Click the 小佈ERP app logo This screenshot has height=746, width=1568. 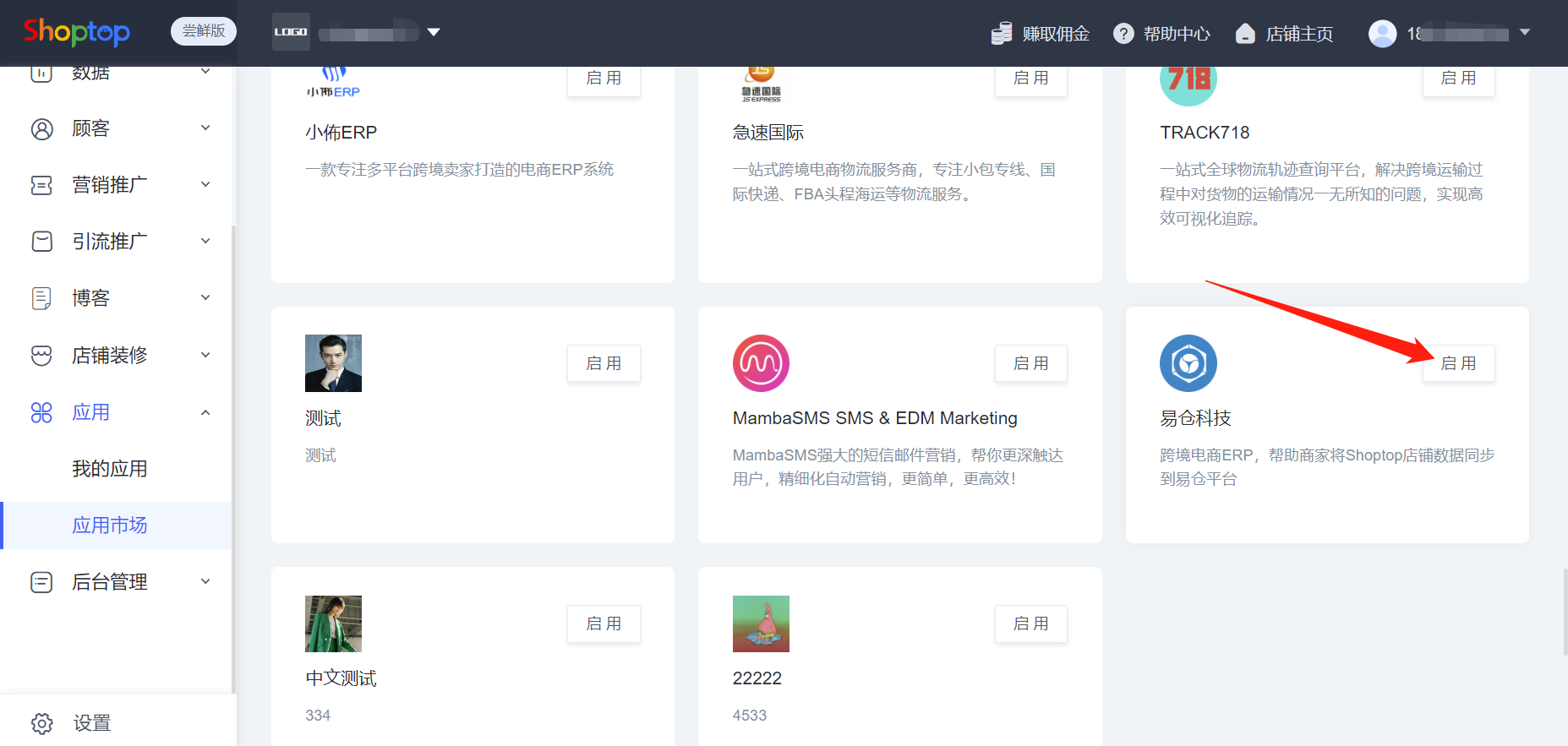(333, 83)
